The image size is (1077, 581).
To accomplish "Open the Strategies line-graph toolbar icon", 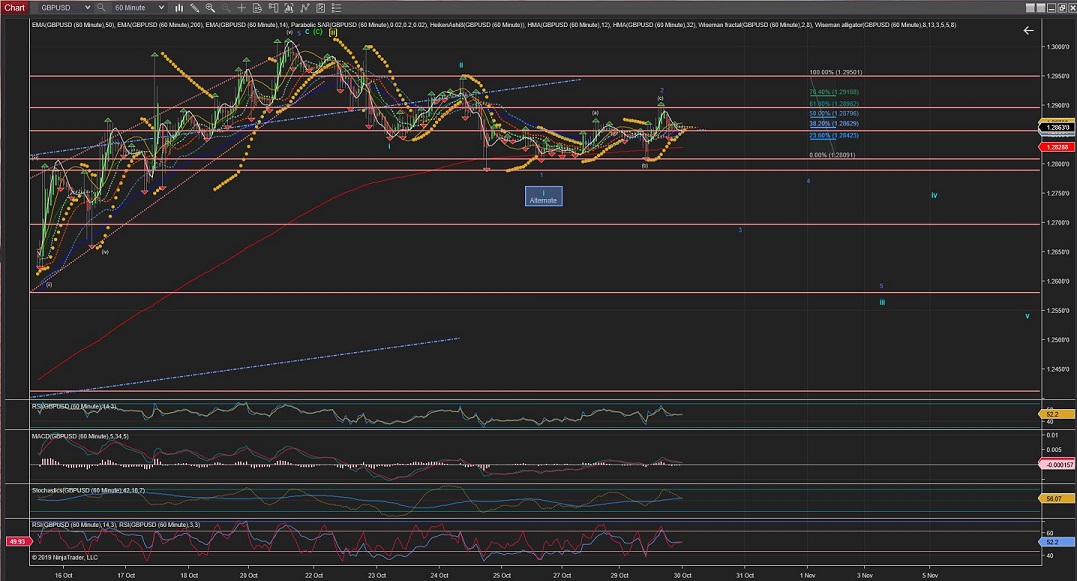I will tap(304, 8).
